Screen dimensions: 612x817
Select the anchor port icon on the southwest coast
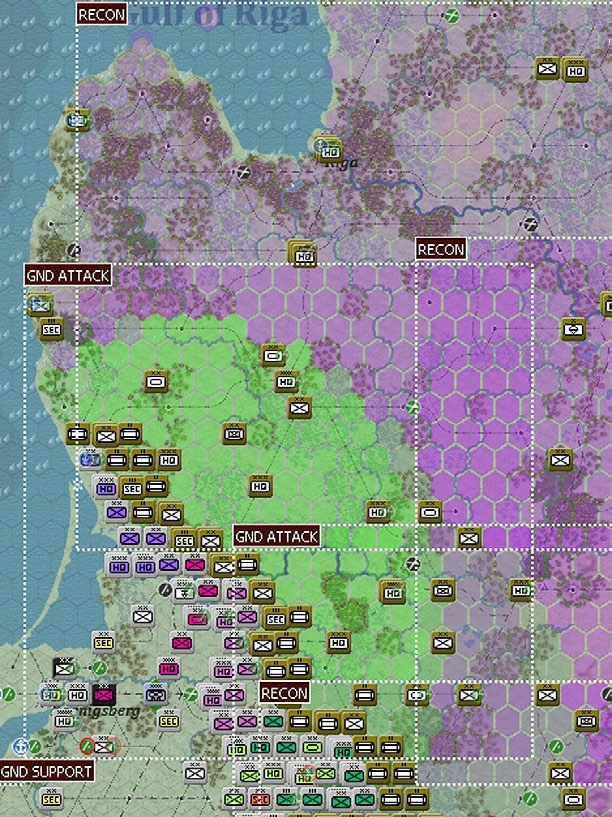click(21, 745)
